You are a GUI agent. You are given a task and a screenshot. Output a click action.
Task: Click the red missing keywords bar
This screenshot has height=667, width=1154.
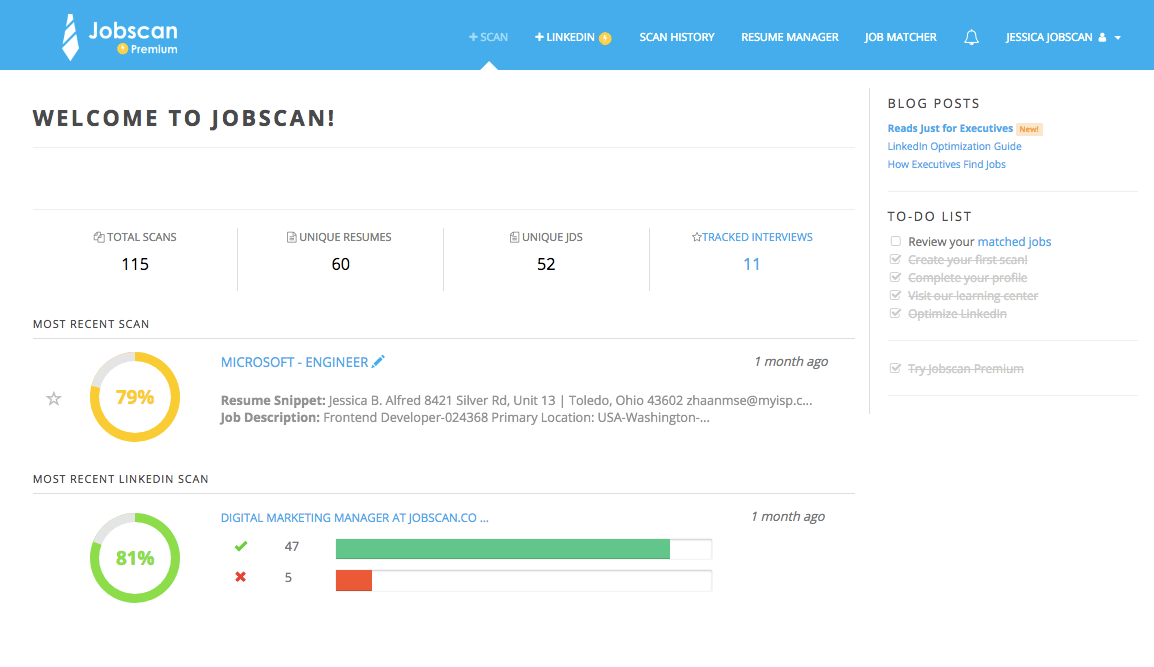(354, 580)
